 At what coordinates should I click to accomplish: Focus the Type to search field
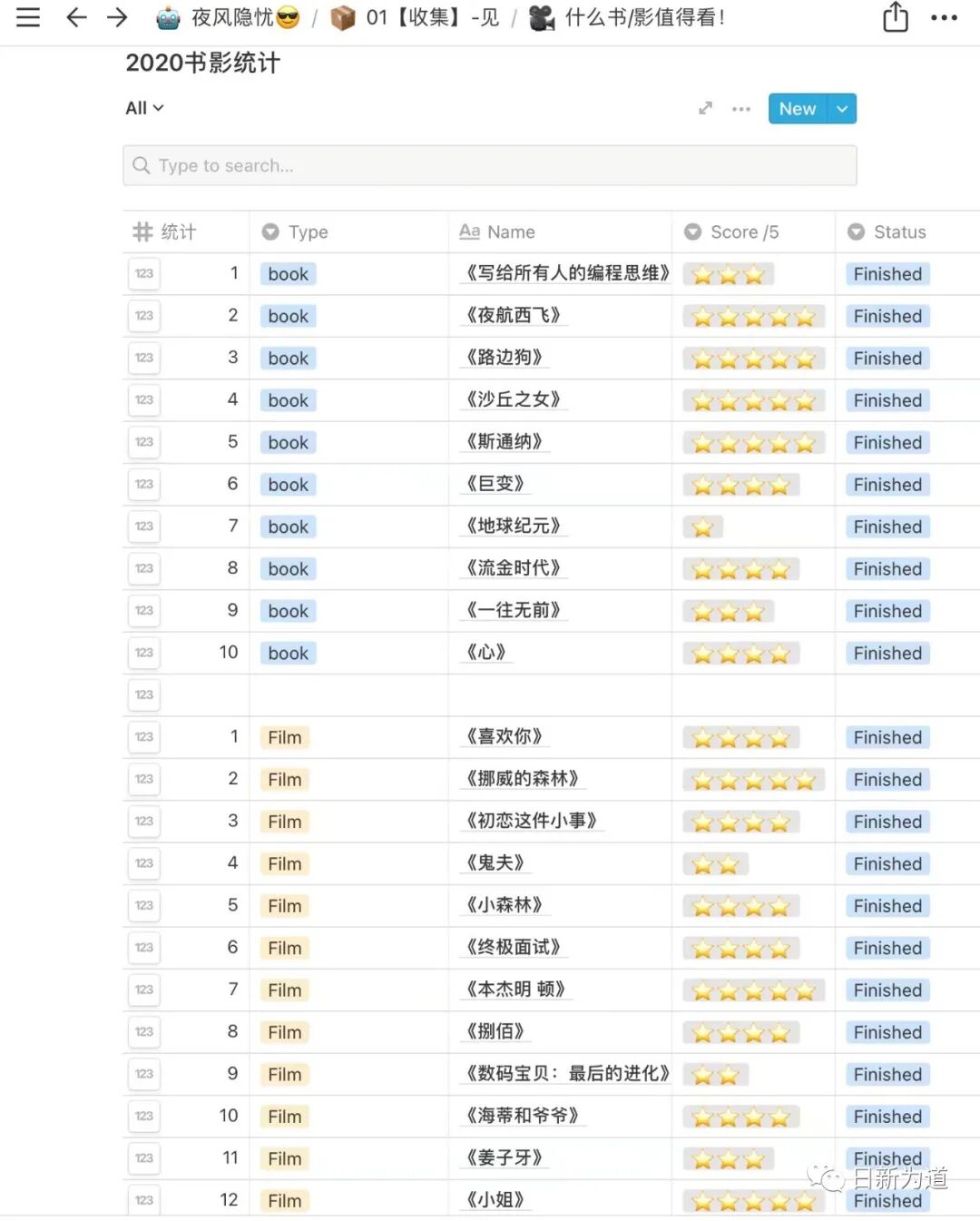pos(490,165)
